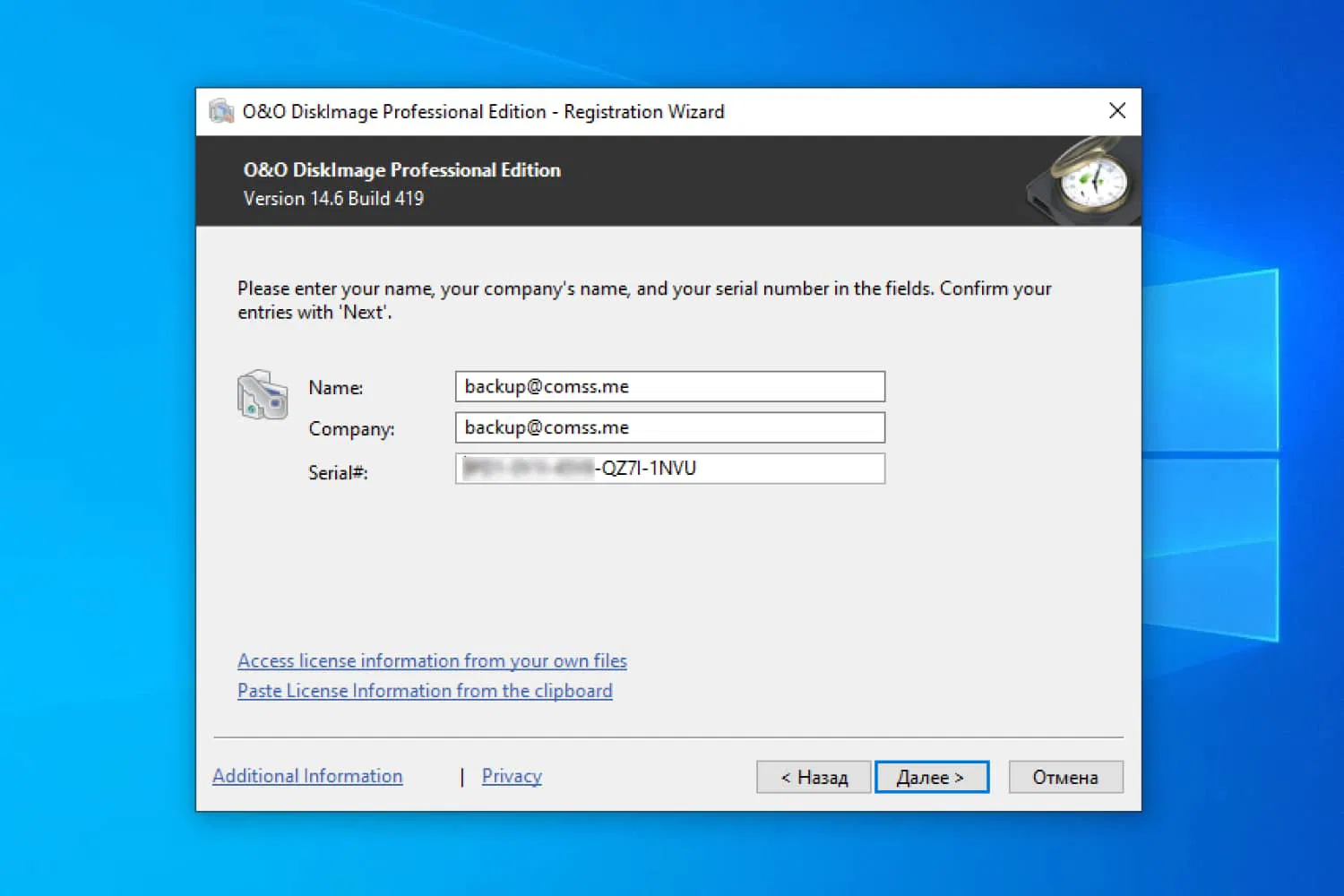
Task: Click the stopwatch logo in the header
Action: pos(1084,180)
